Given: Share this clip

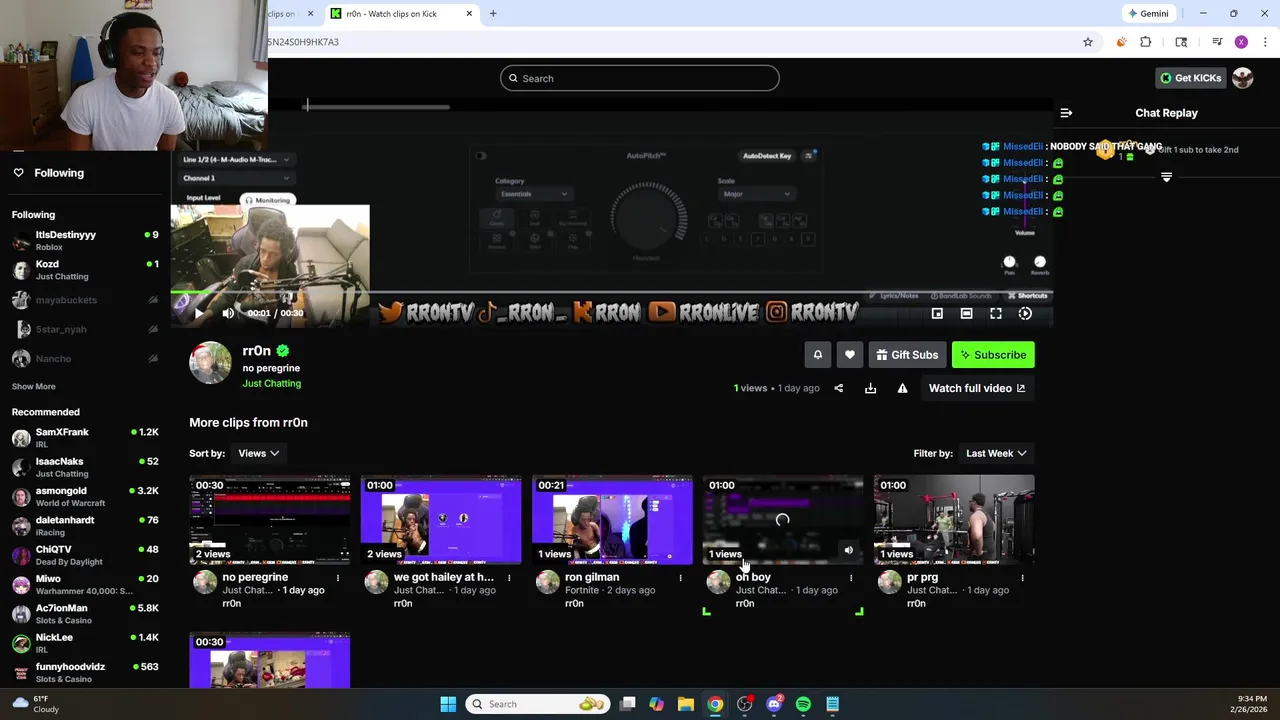Looking at the screenshot, I should tap(839, 388).
